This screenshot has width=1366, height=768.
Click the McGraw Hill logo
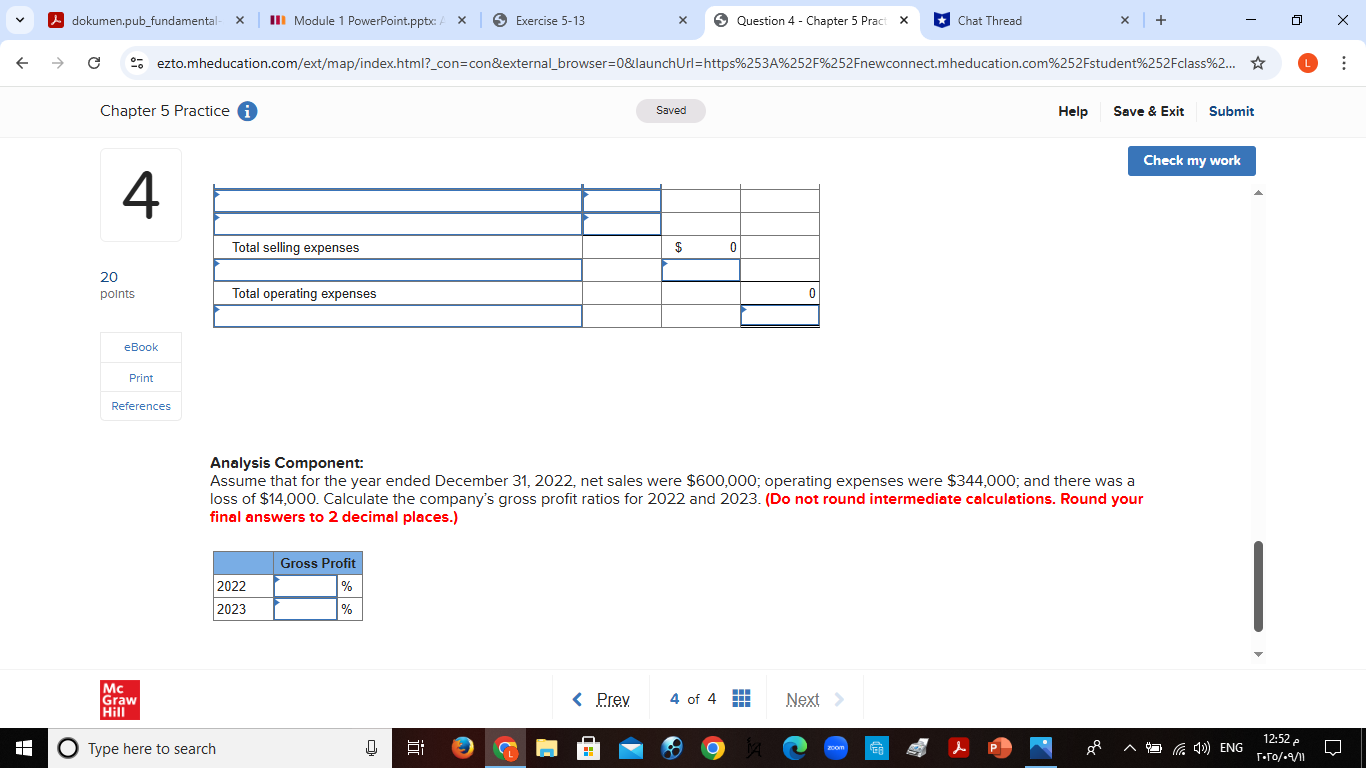(x=120, y=699)
